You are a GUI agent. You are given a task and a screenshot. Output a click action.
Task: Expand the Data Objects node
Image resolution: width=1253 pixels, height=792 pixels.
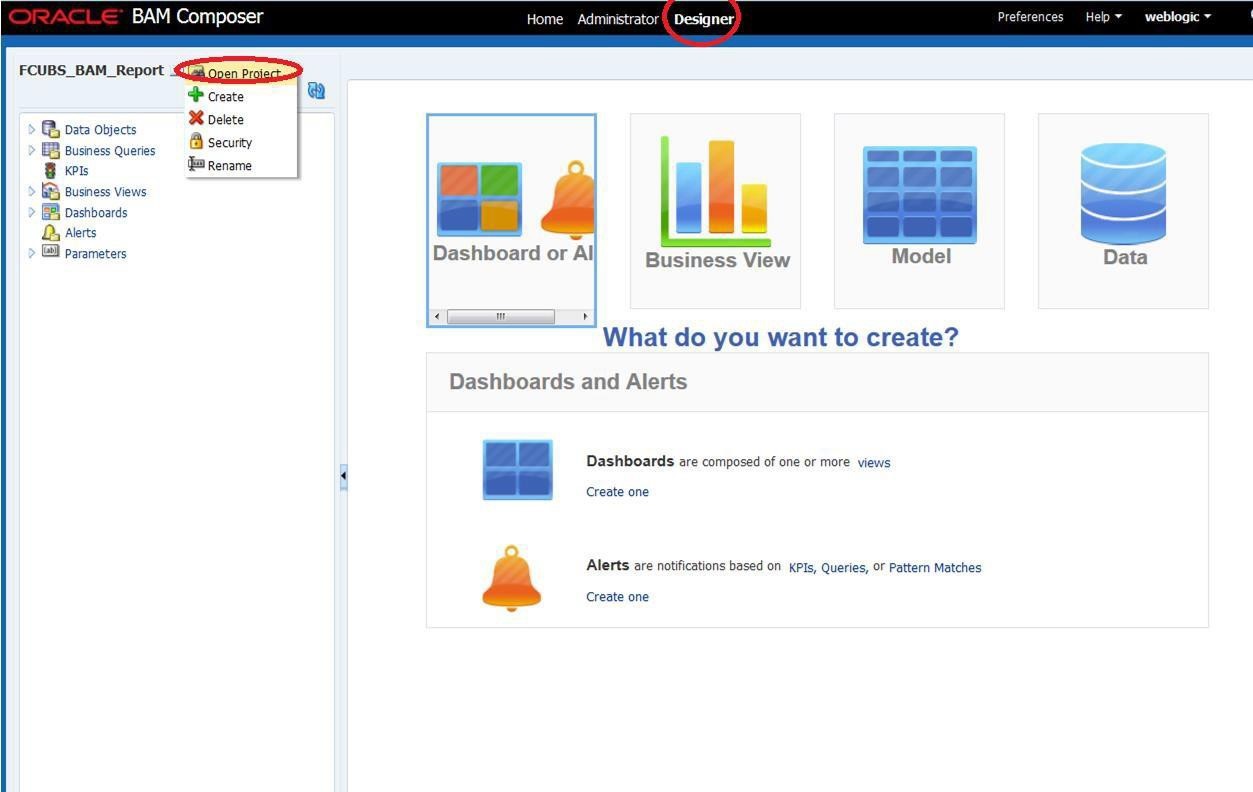[x=32, y=129]
